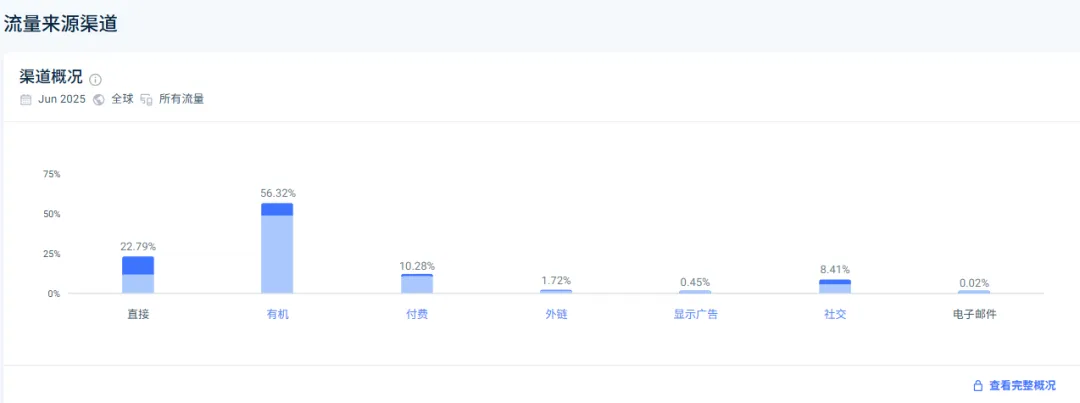Click the 社交 bar at 8.41%

[835, 287]
